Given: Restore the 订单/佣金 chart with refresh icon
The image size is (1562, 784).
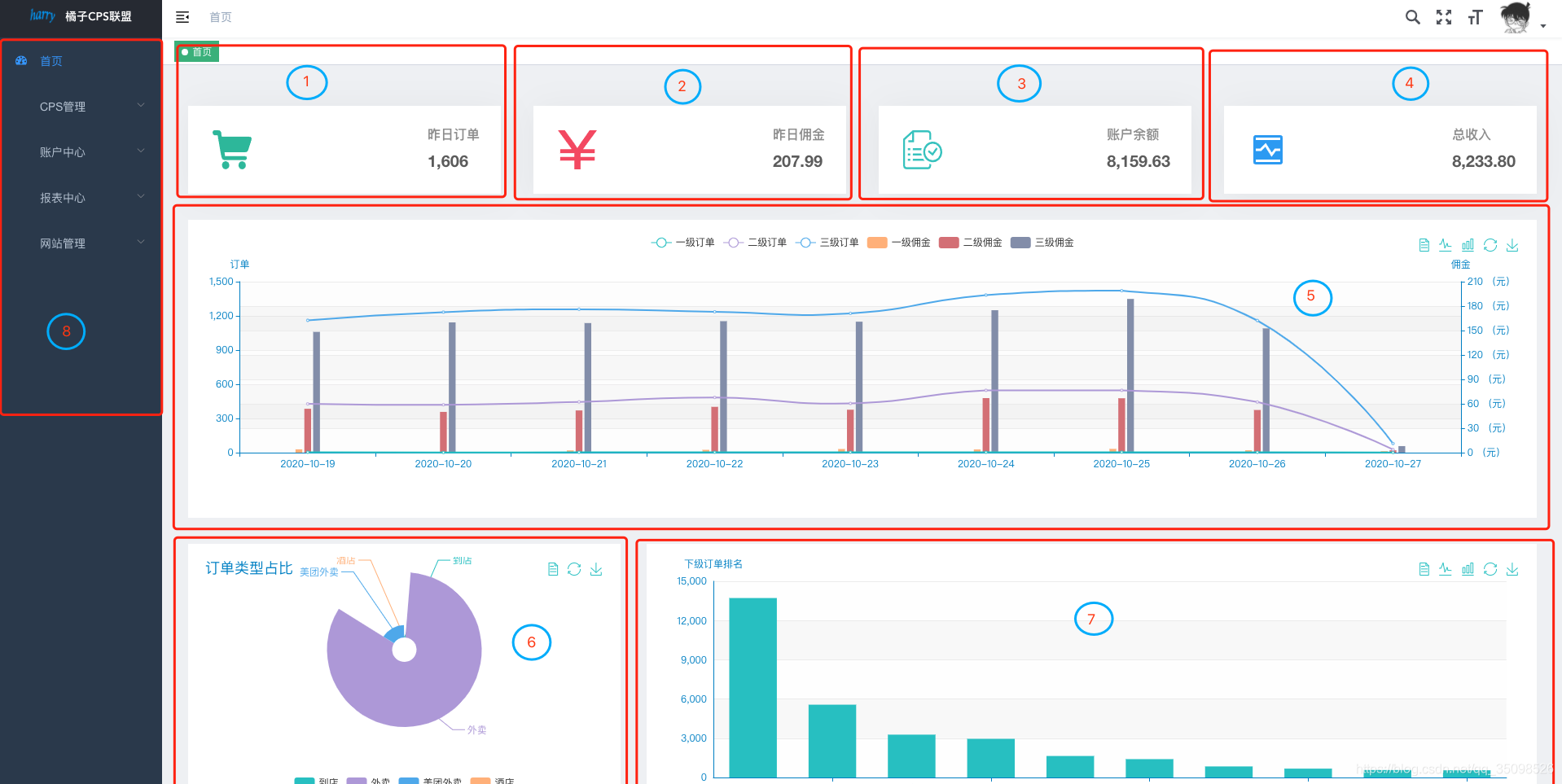Looking at the screenshot, I should 1490,245.
